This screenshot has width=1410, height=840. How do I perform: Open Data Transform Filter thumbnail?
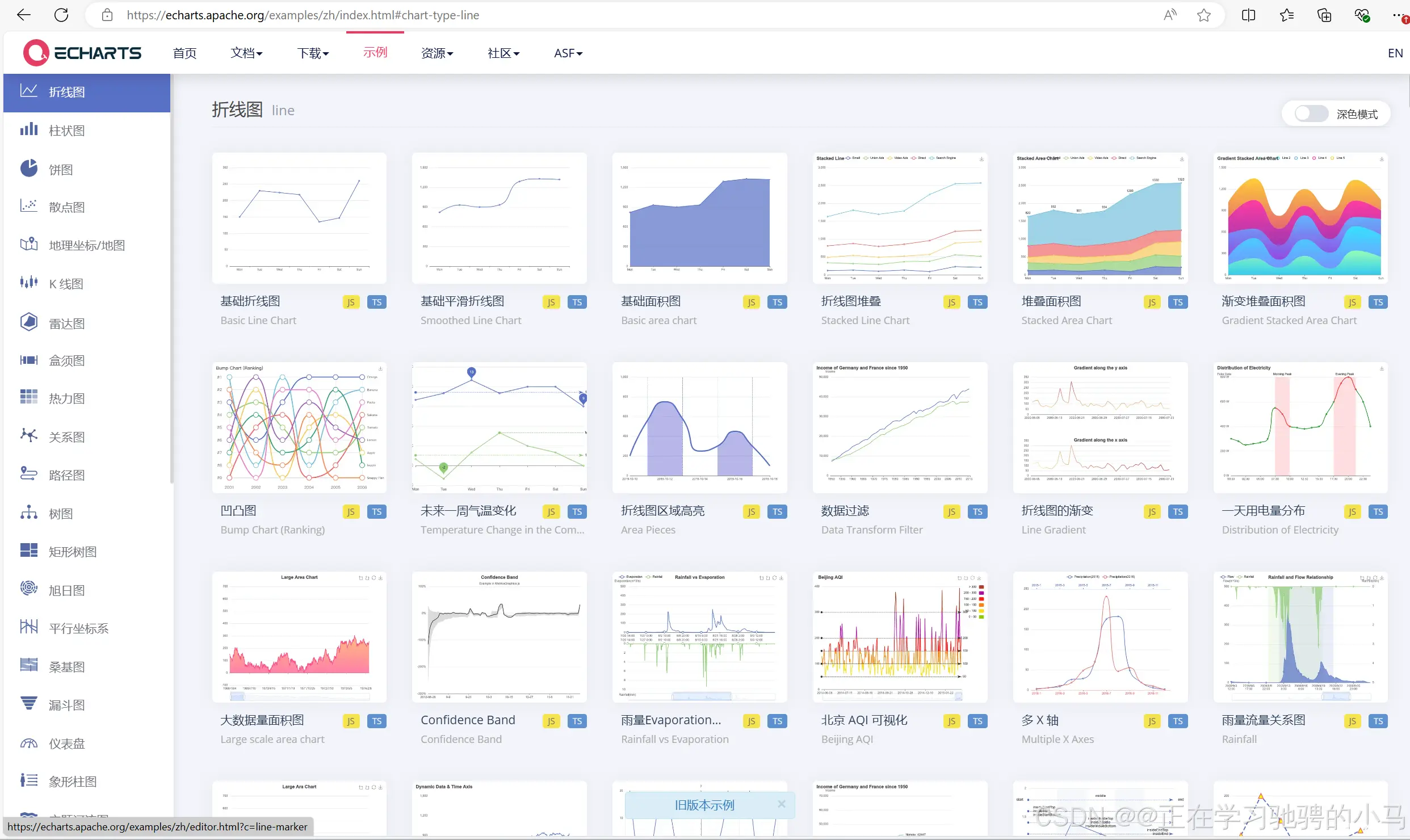pyautogui.click(x=900, y=427)
